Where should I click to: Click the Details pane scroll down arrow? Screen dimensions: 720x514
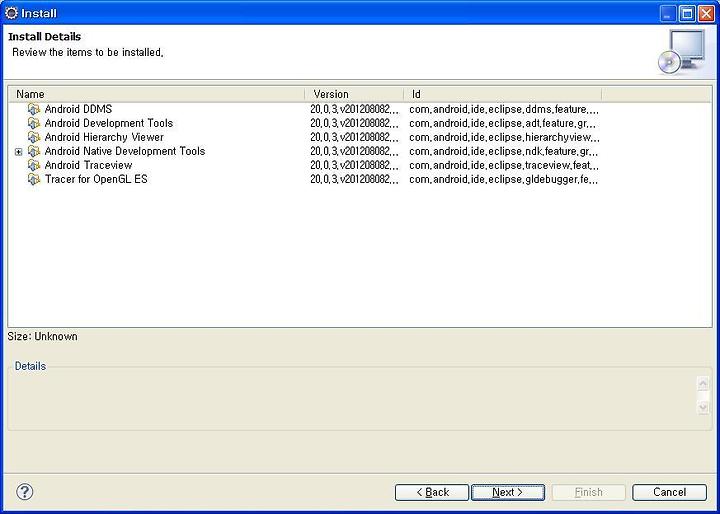[703, 407]
